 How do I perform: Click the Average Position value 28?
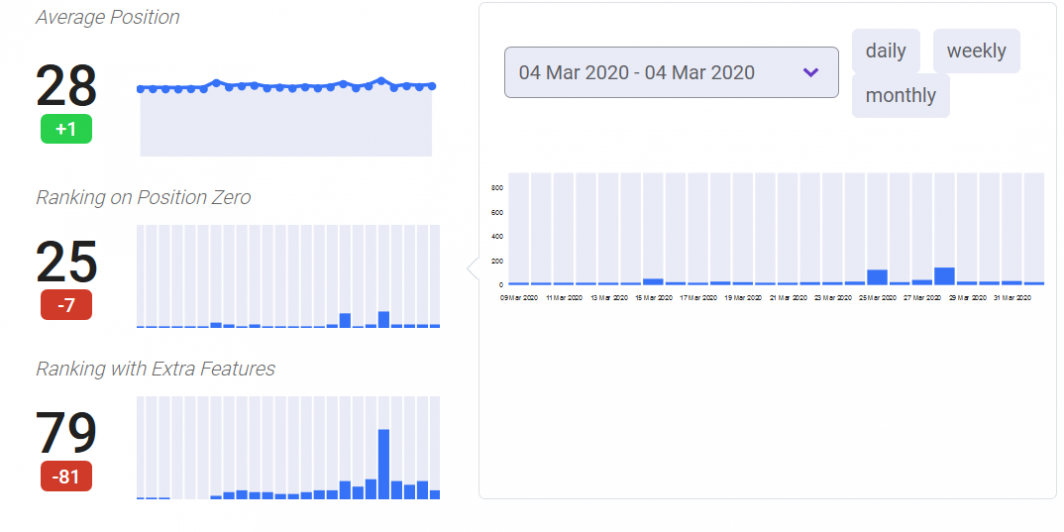(66, 87)
